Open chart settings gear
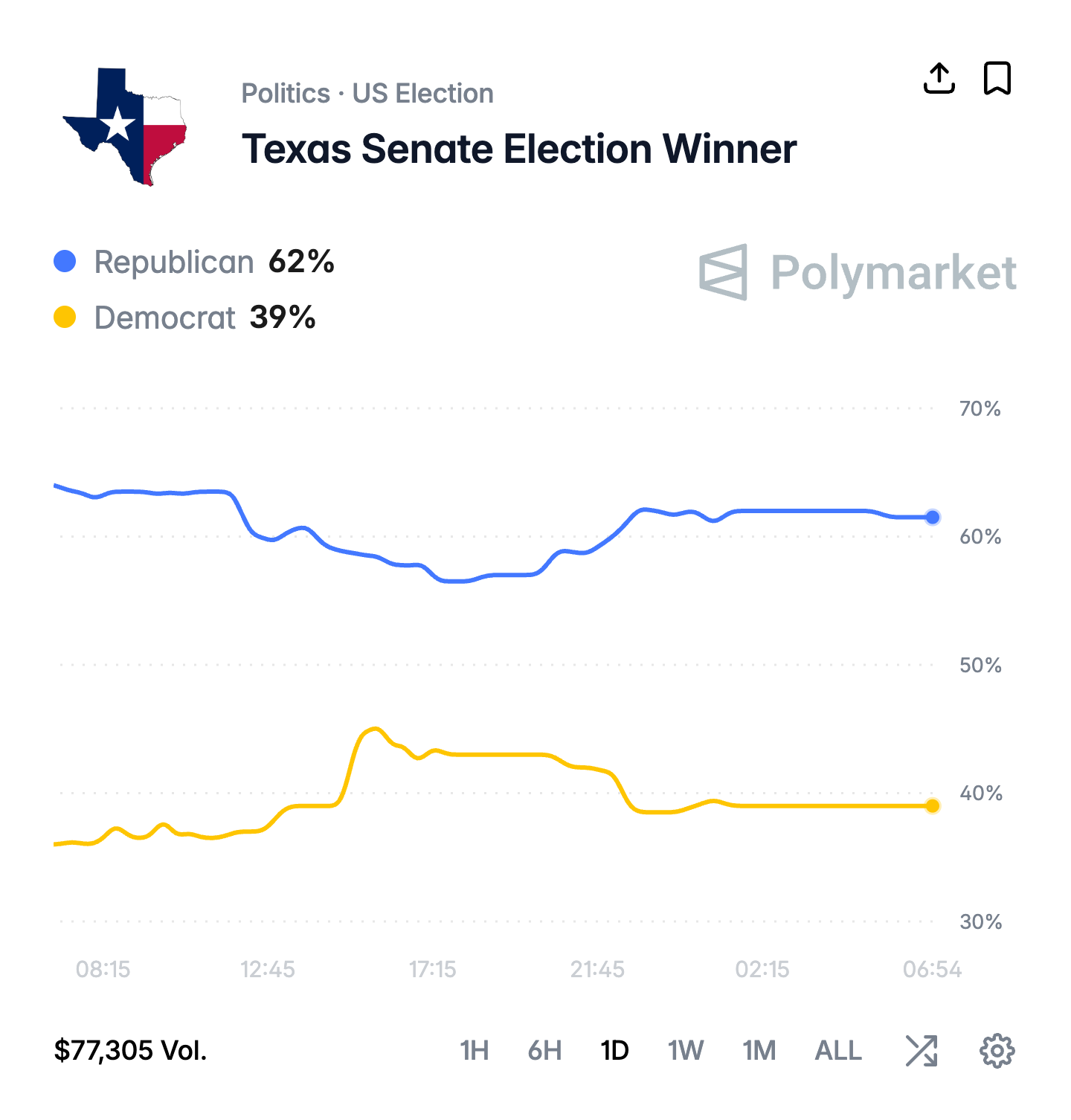This screenshot has width=1071, height=1120. click(997, 1050)
